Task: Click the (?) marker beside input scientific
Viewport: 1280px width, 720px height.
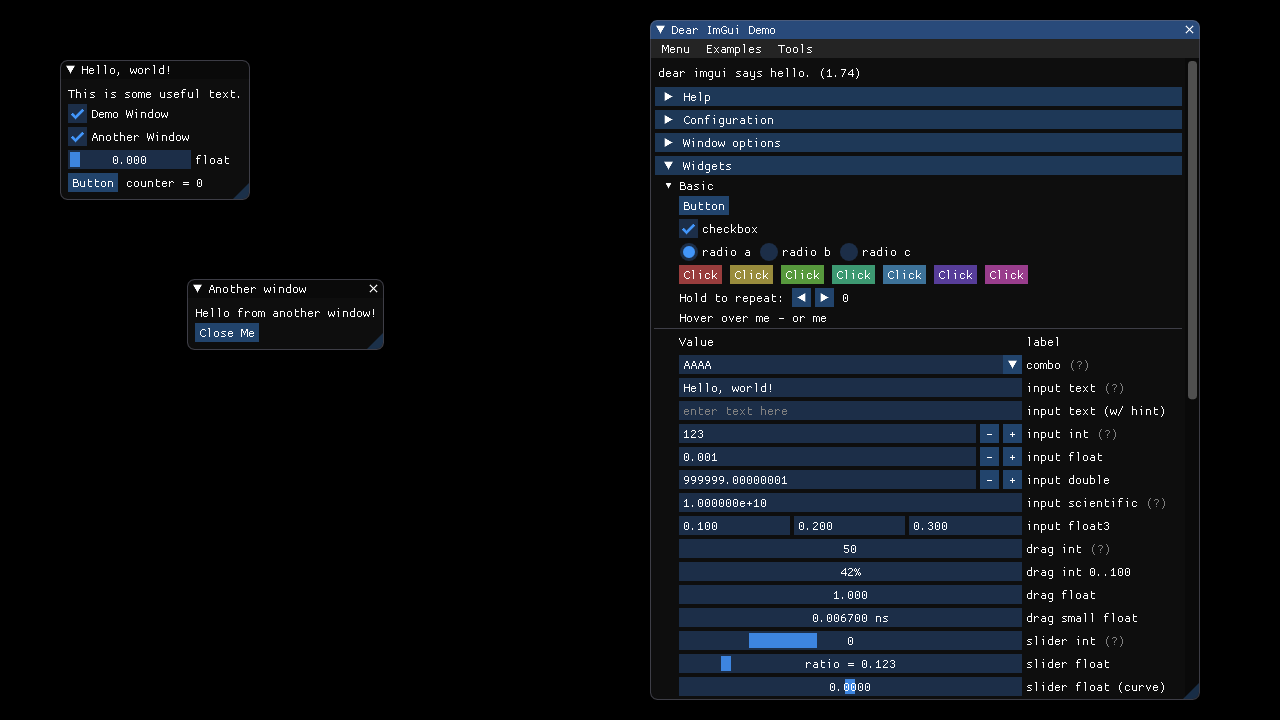Action: pyautogui.click(x=1156, y=503)
